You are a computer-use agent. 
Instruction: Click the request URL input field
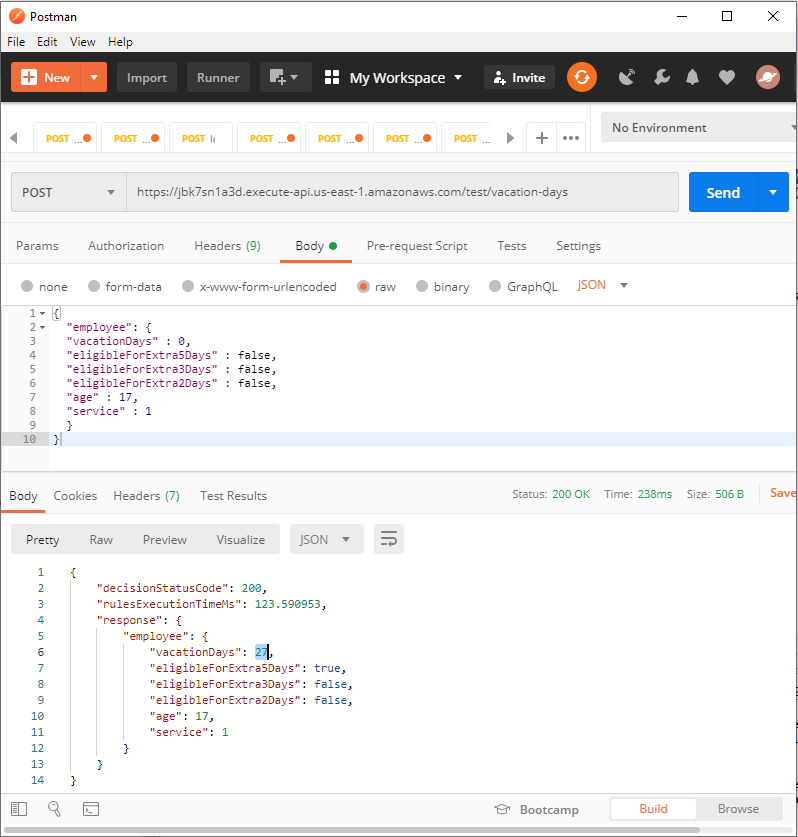coord(402,192)
